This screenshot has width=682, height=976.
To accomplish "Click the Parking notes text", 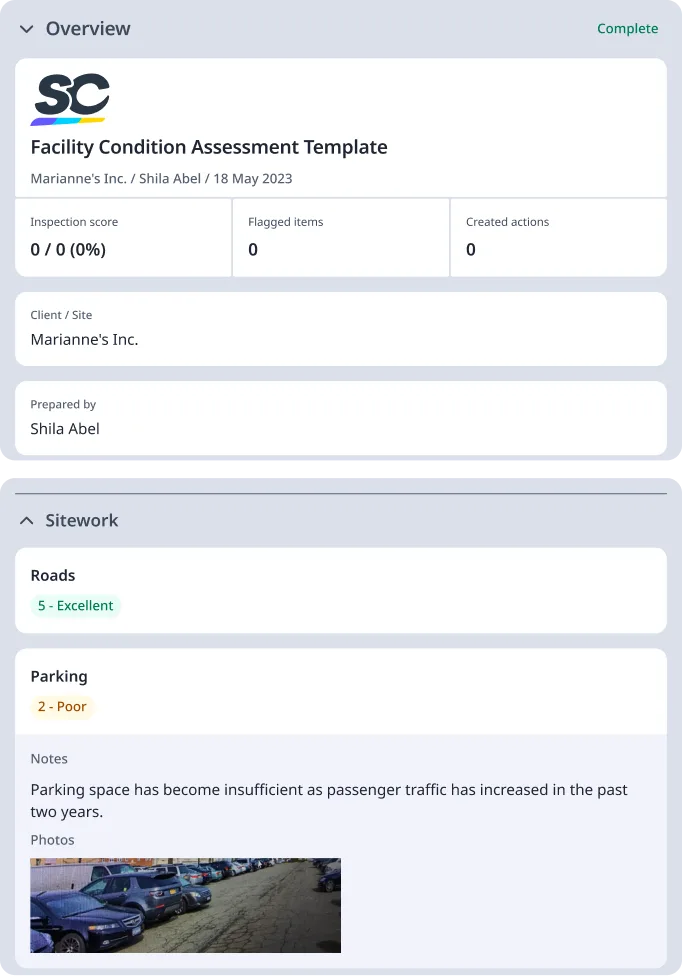I will coord(329,800).
